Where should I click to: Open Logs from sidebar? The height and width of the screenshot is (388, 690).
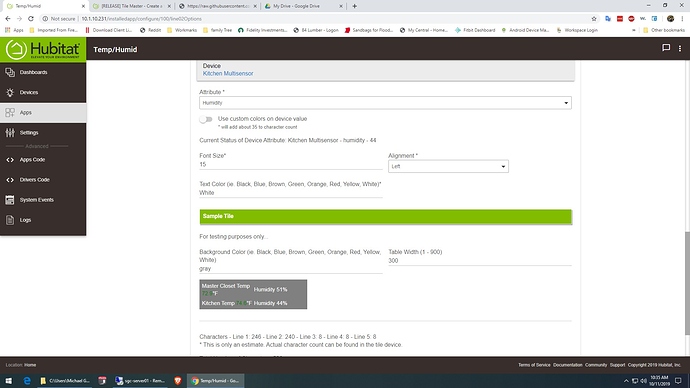pos(43,220)
